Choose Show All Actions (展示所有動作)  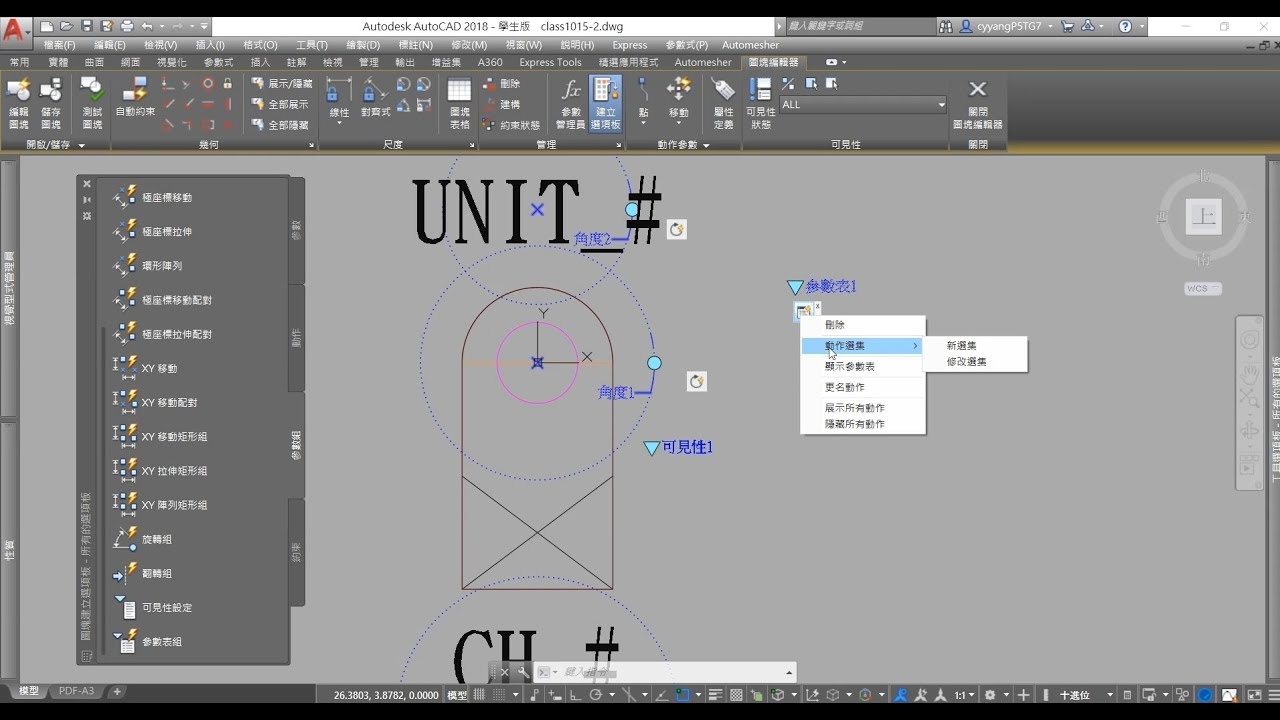pyautogui.click(x=863, y=408)
